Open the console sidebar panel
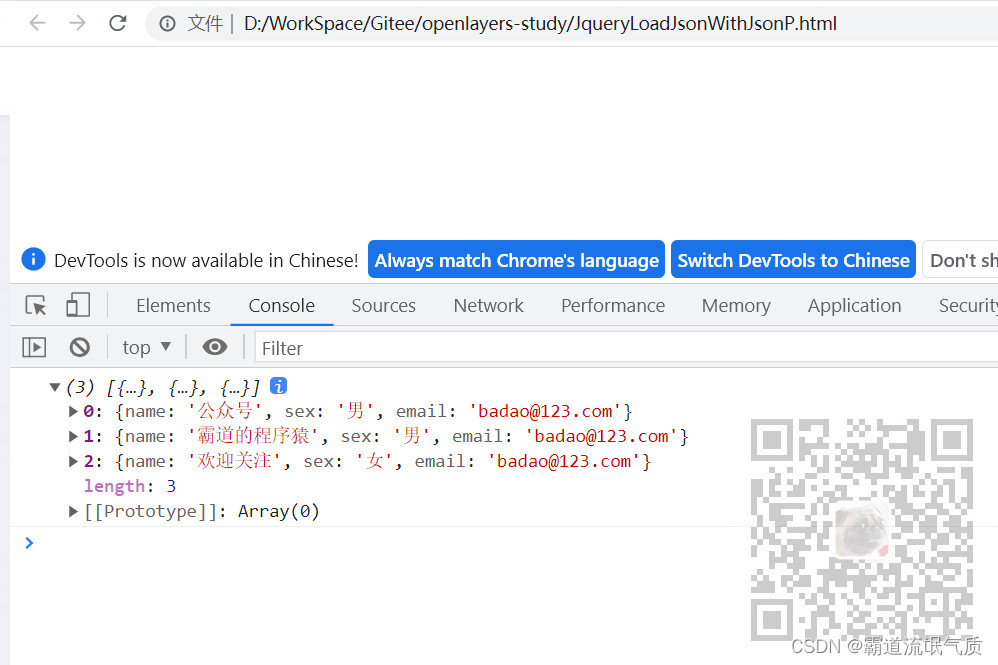This screenshot has height=665, width=998. (33, 347)
